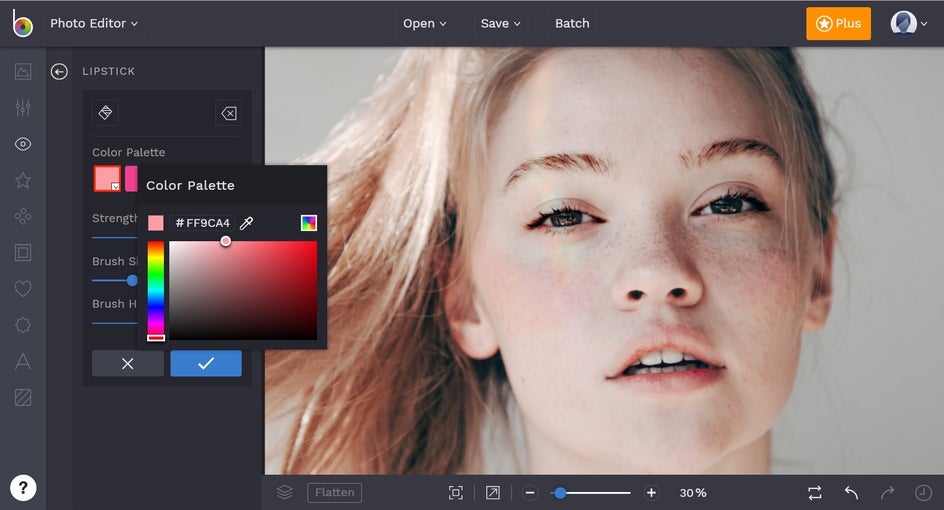Open the user account avatar menu

pos(908,23)
